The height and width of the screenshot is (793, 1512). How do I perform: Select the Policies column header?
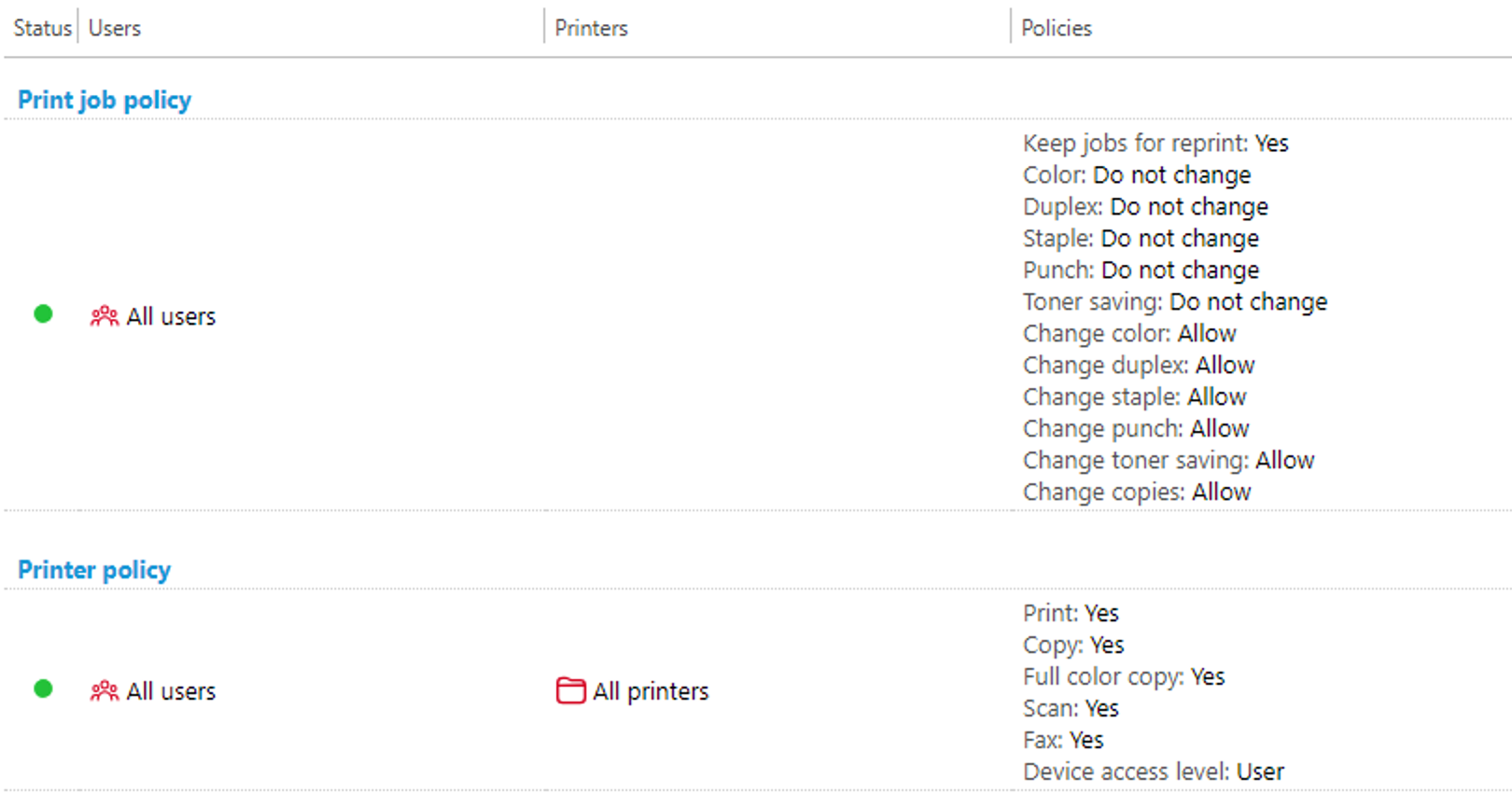tap(1056, 28)
